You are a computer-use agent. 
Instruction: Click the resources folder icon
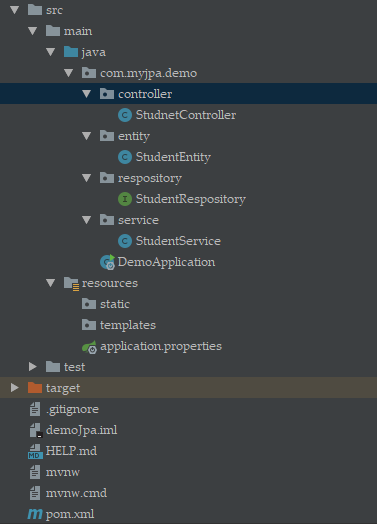pos(72,283)
